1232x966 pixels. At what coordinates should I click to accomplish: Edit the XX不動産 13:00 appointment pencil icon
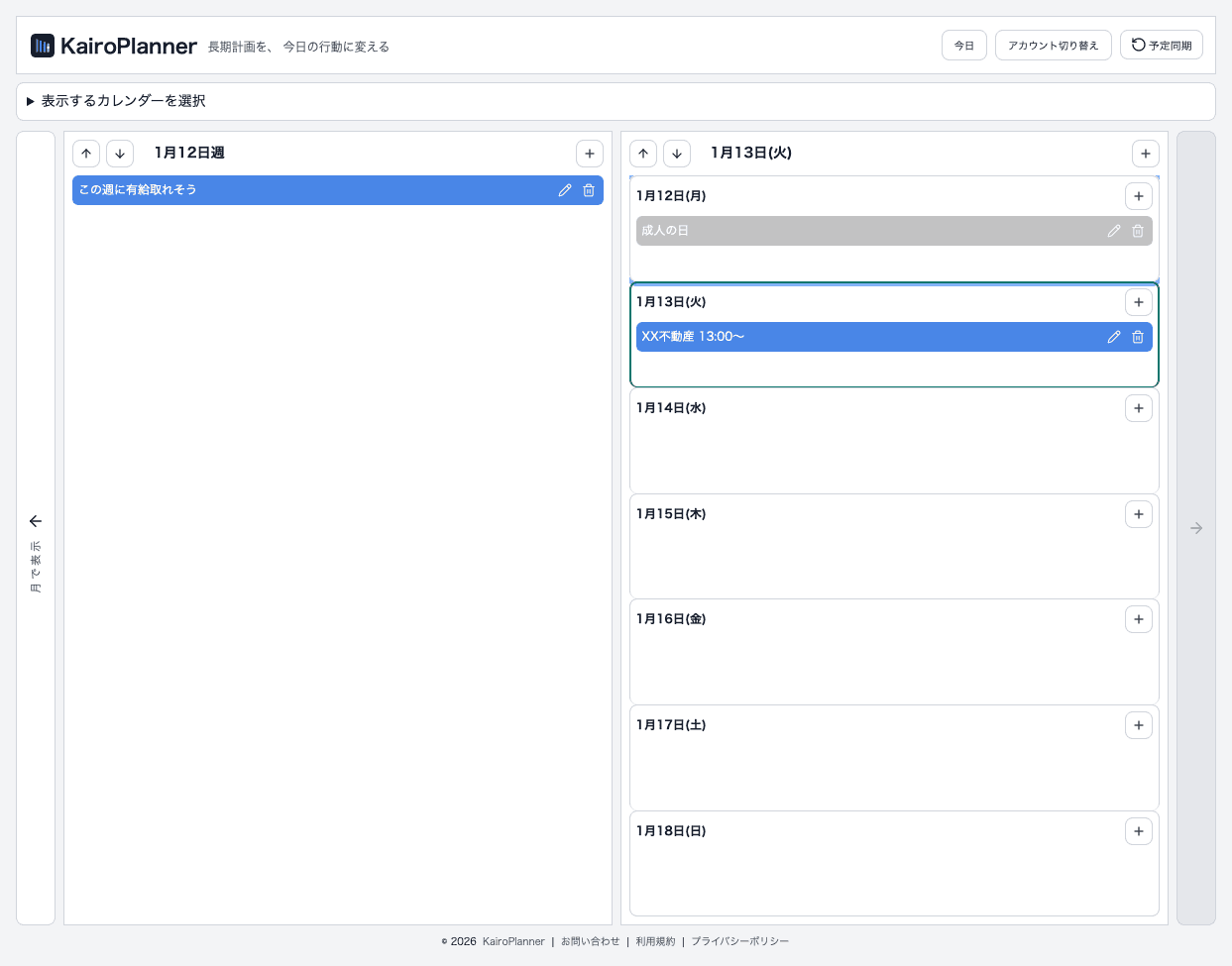1113,336
